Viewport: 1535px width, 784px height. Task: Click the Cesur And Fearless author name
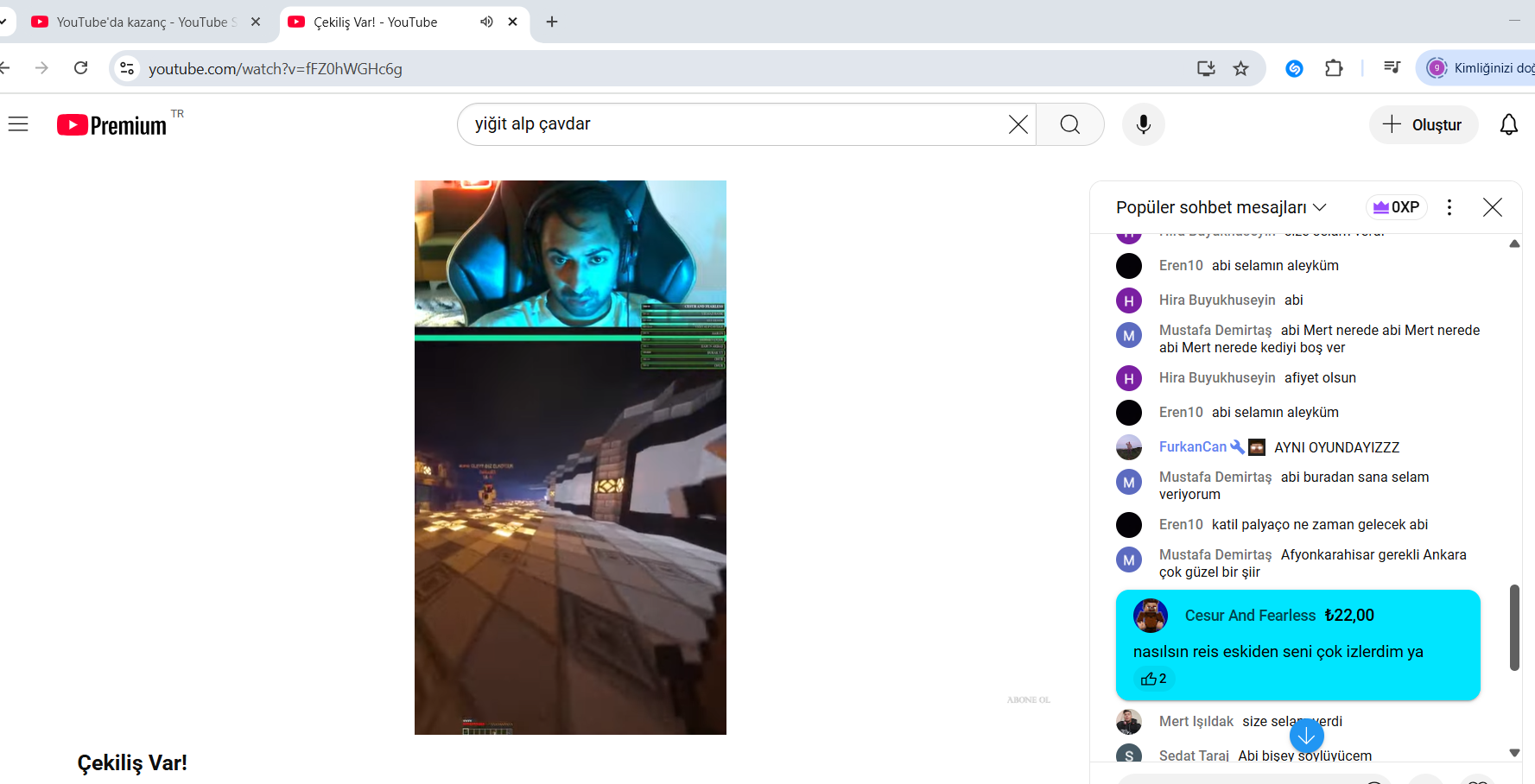[1250, 616]
